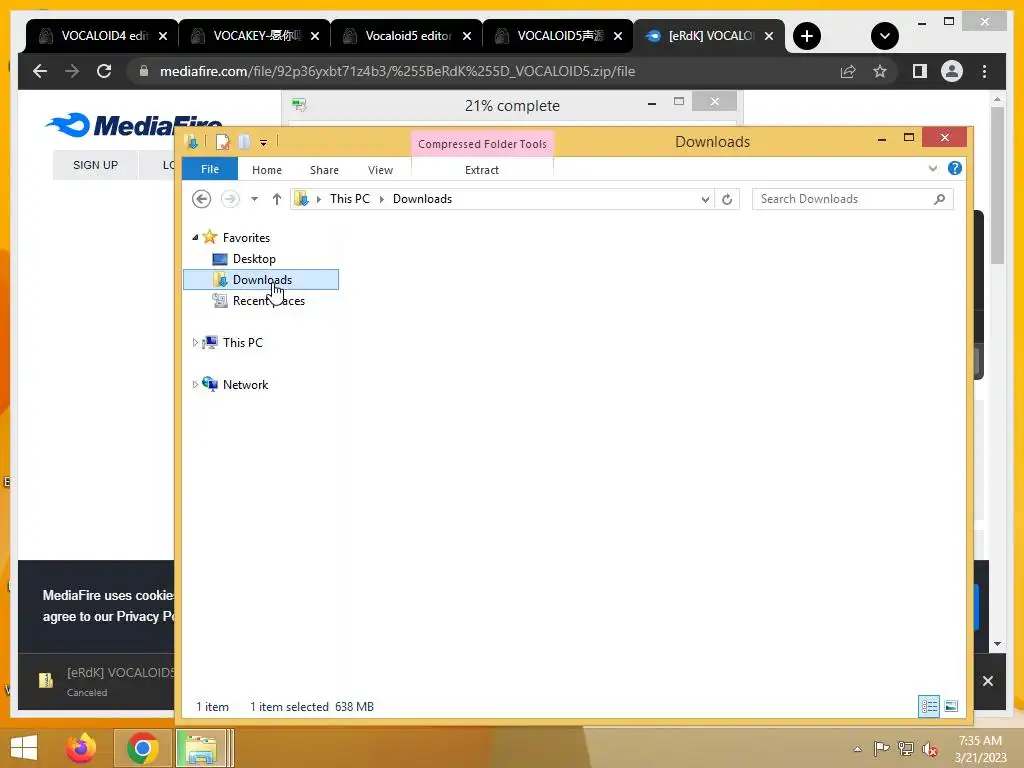Open a new browser tab with plus button
The image size is (1024, 768).
(807, 36)
